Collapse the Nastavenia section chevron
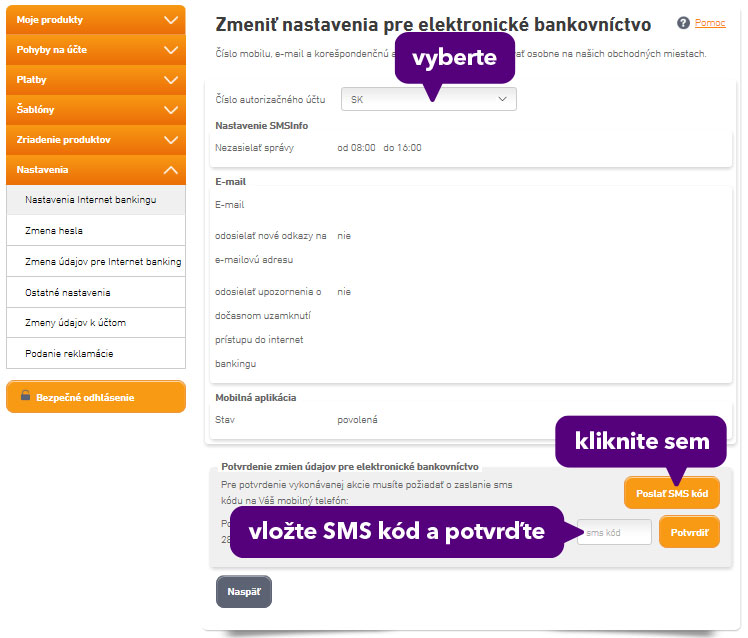748x638 pixels. tap(171, 170)
